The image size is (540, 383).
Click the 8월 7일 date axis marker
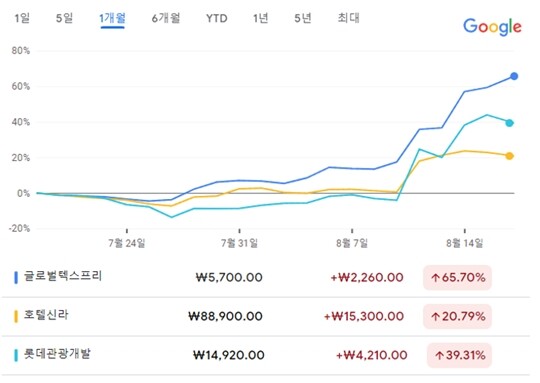352,243
